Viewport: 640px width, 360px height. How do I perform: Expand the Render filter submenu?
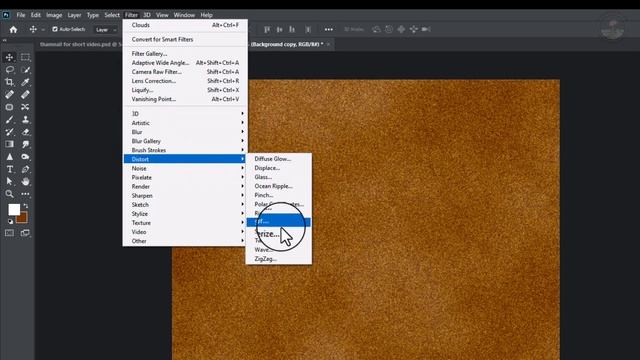tap(185, 186)
